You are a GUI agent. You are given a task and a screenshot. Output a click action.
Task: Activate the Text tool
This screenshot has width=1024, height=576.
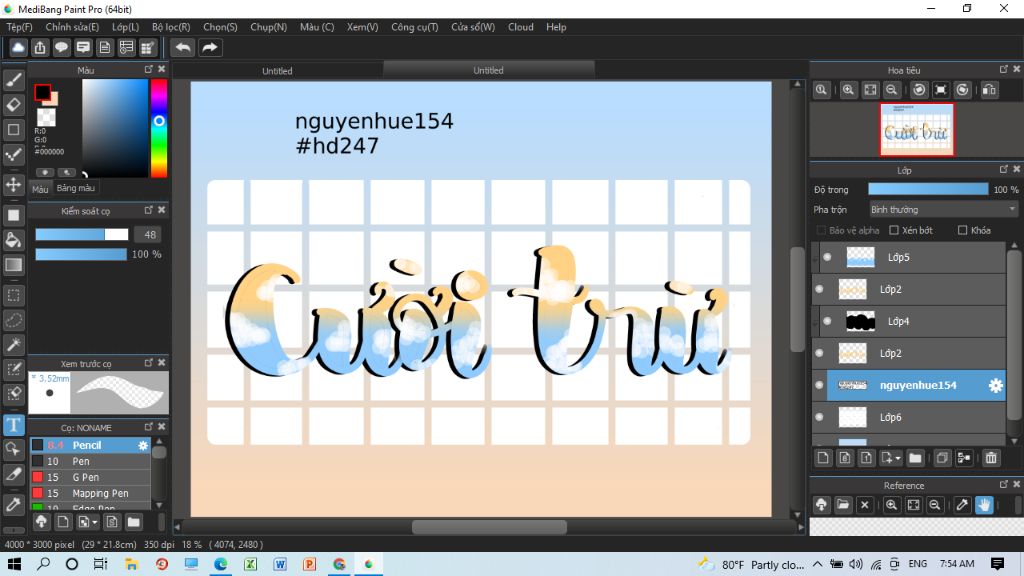pos(14,425)
